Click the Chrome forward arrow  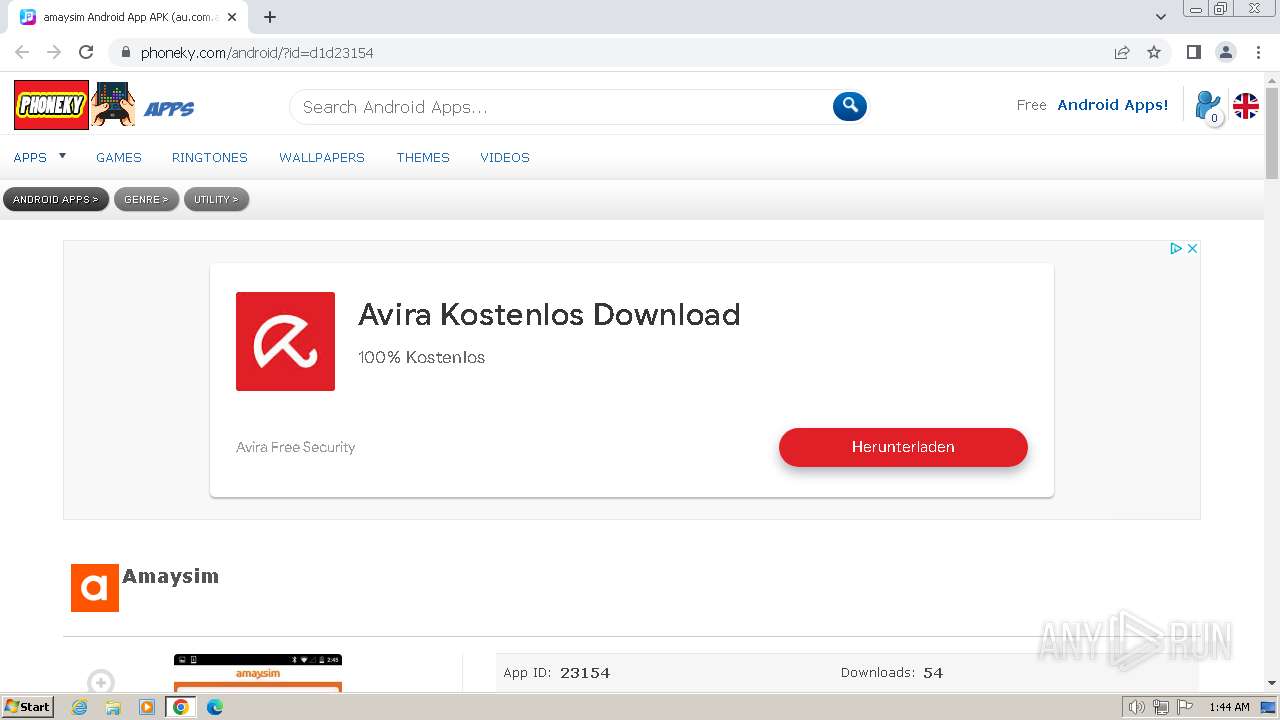coord(54,52)
